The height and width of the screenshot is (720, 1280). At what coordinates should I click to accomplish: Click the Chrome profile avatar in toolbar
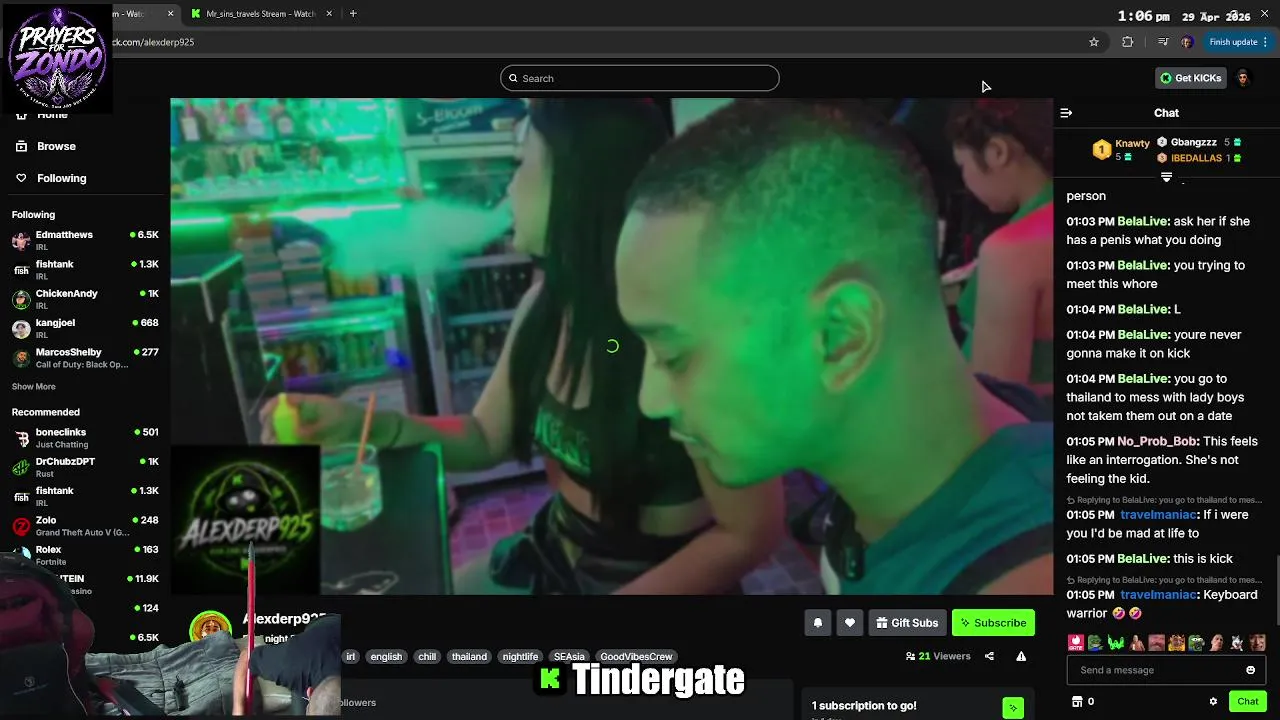1187,42
